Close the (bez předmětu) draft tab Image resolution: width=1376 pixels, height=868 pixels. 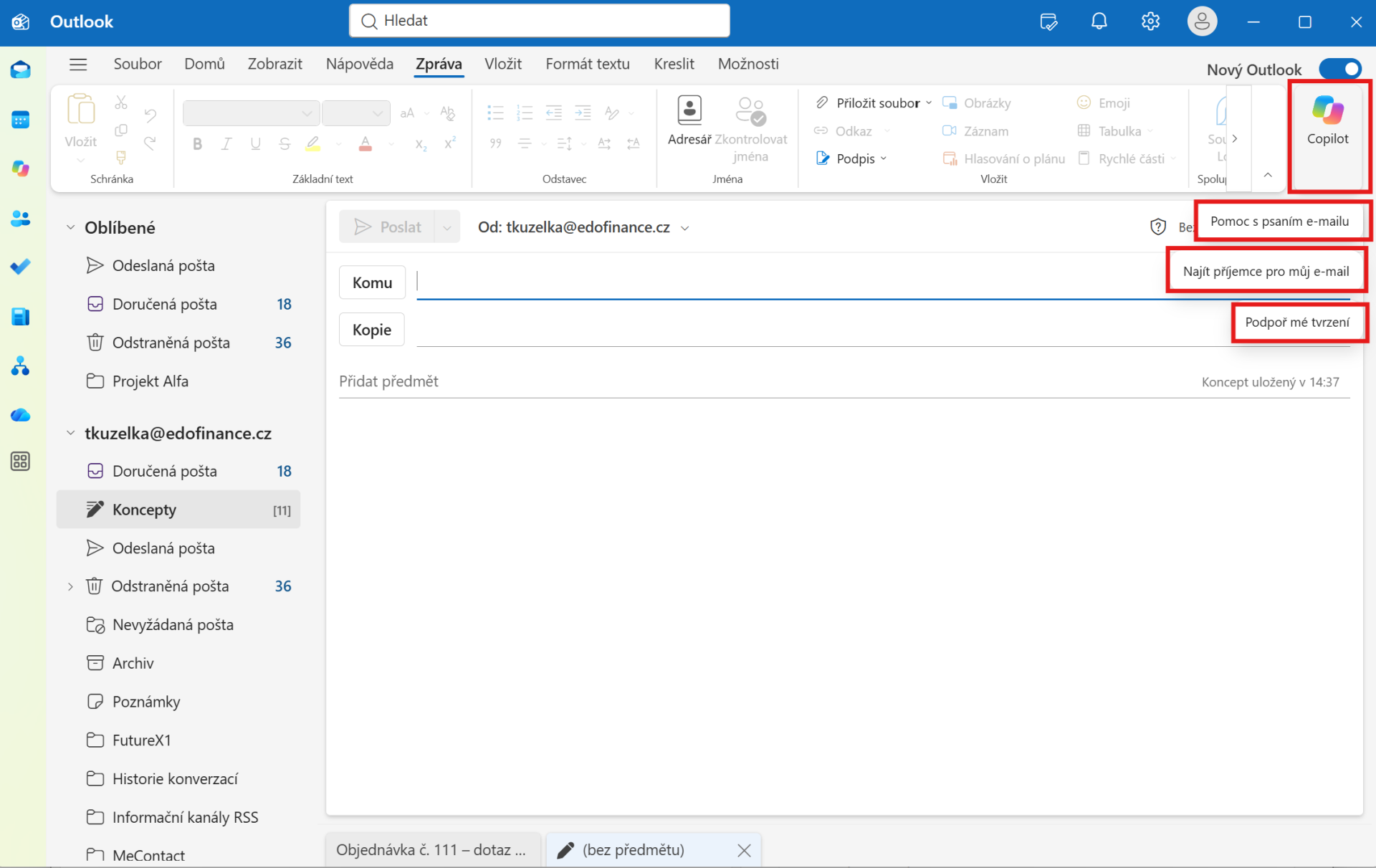tap(744, 850)
